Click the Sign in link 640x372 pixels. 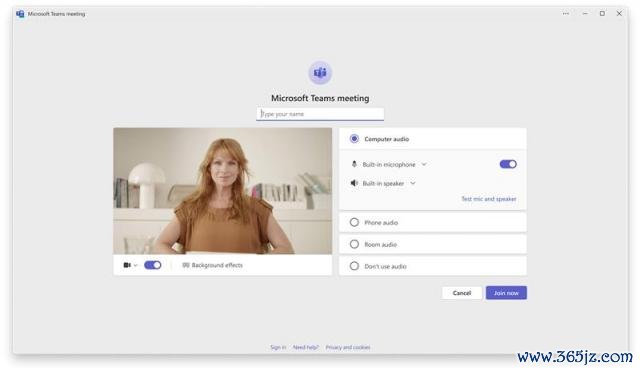click(x=278, y=347)
